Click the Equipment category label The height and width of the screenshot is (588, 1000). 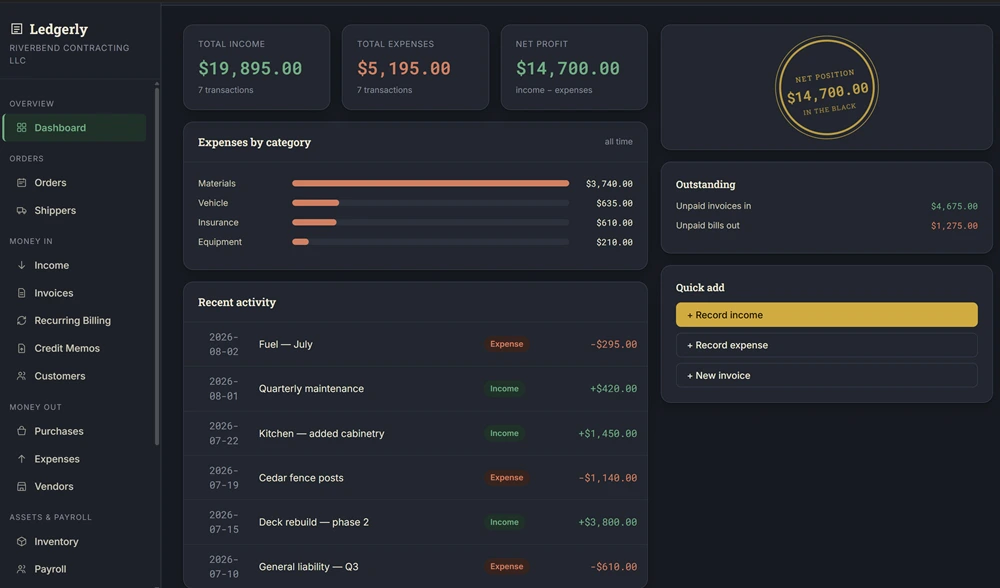tap(220, 242)
